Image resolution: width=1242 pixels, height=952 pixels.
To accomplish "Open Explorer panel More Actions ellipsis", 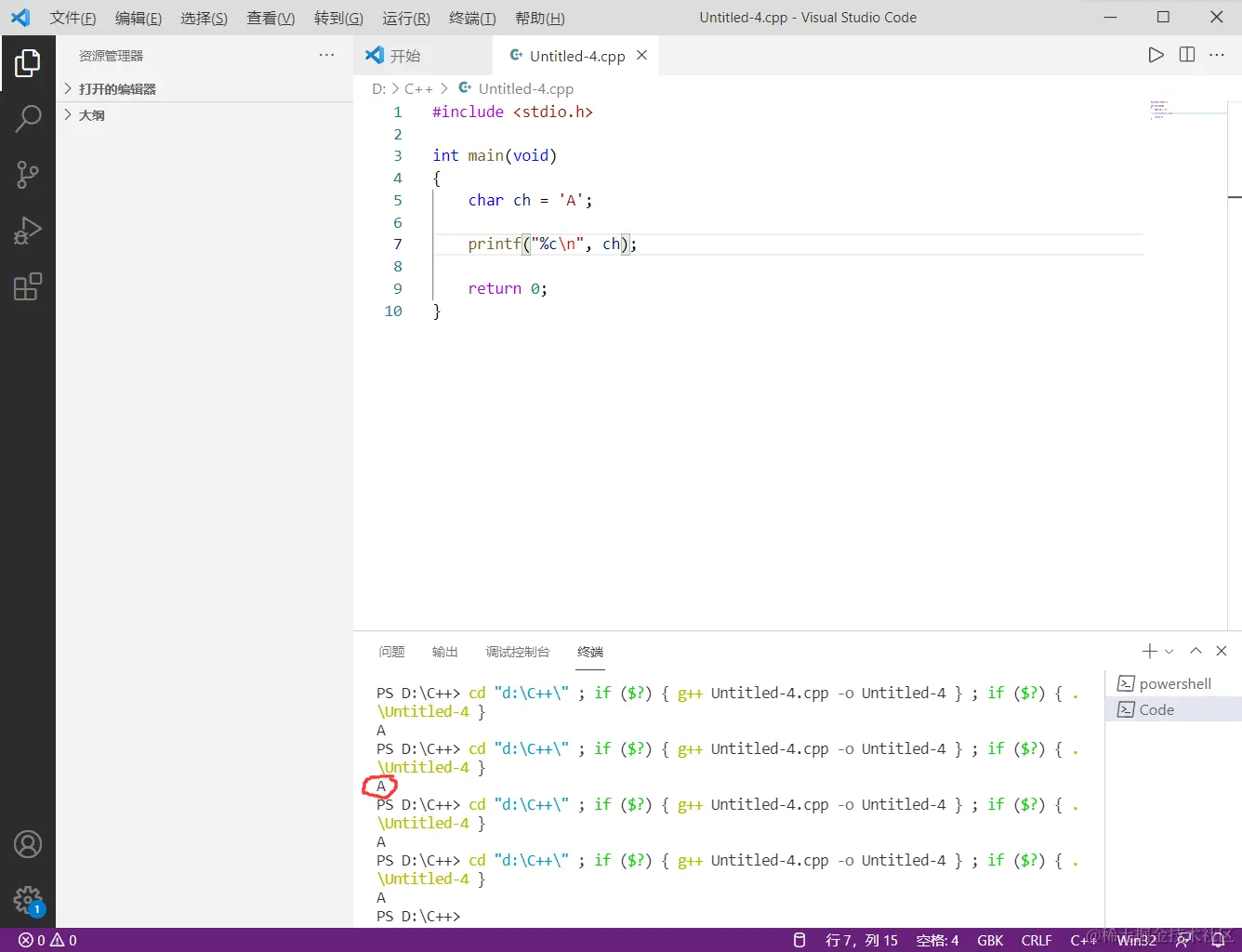I will [326, 55].
